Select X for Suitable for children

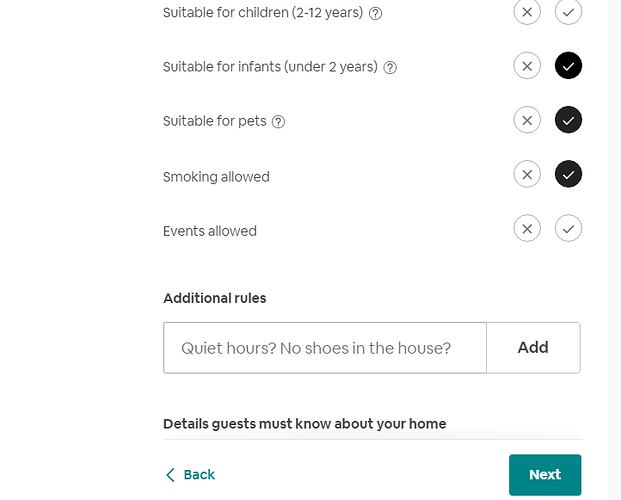click(527, 11)
